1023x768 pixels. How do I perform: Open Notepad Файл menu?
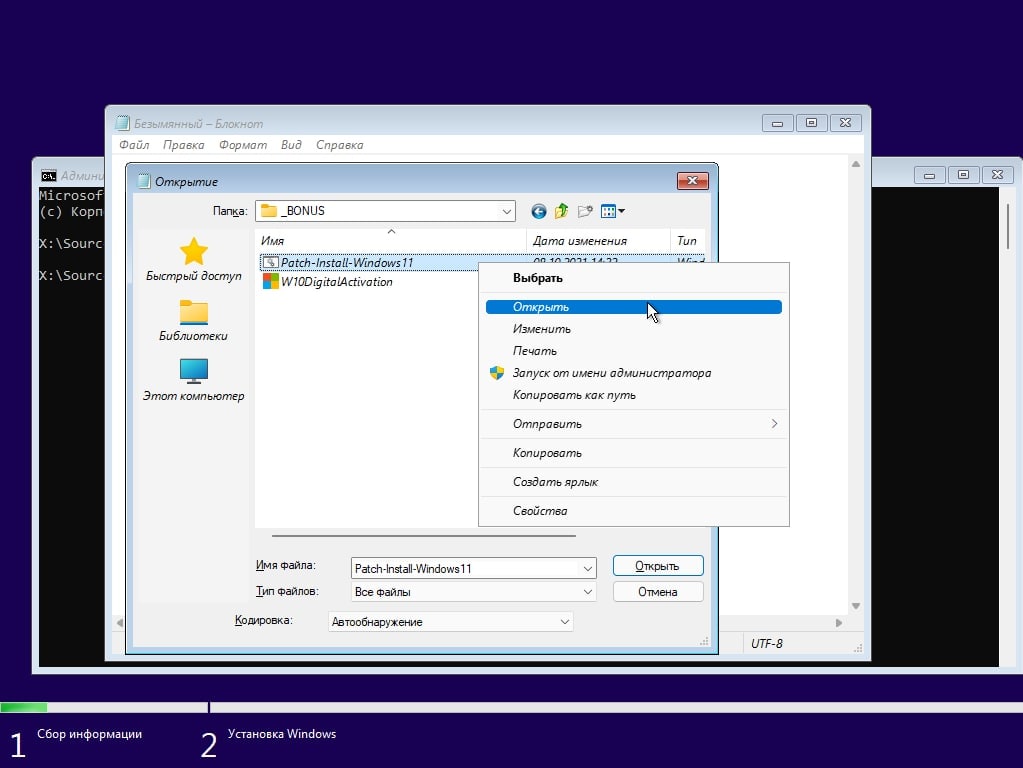click(x=134, y=145)
